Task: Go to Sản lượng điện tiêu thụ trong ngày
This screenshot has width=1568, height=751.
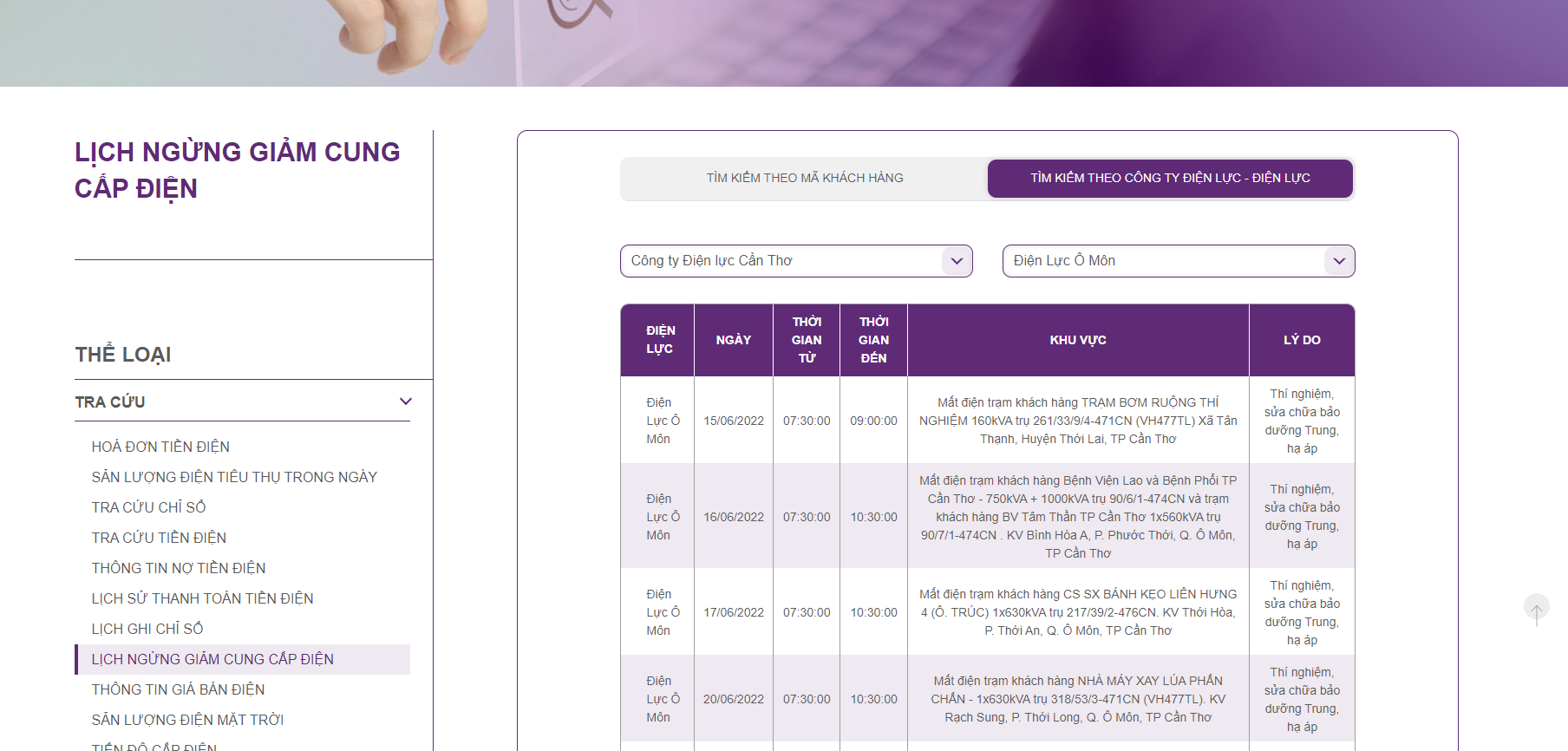Action: [234, 477]
